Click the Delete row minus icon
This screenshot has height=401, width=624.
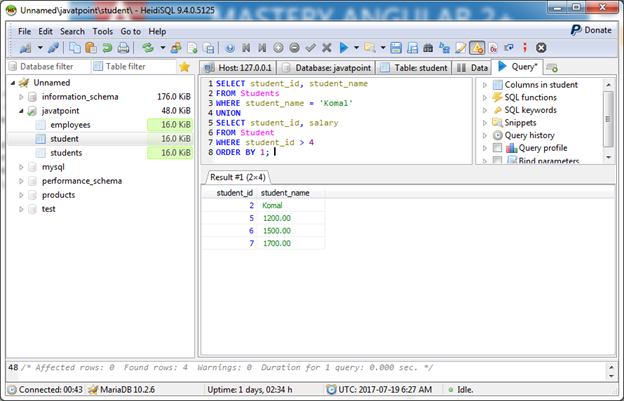pyautogui.click(x=294, y=48)
